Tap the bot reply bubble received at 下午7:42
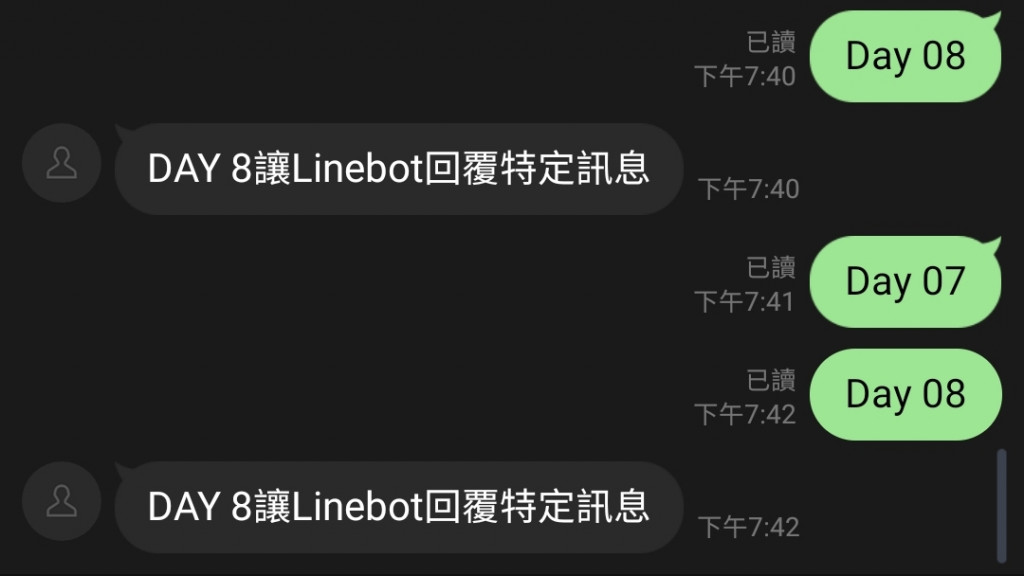This screenshot has height=576, width=1024. (399, 507)
